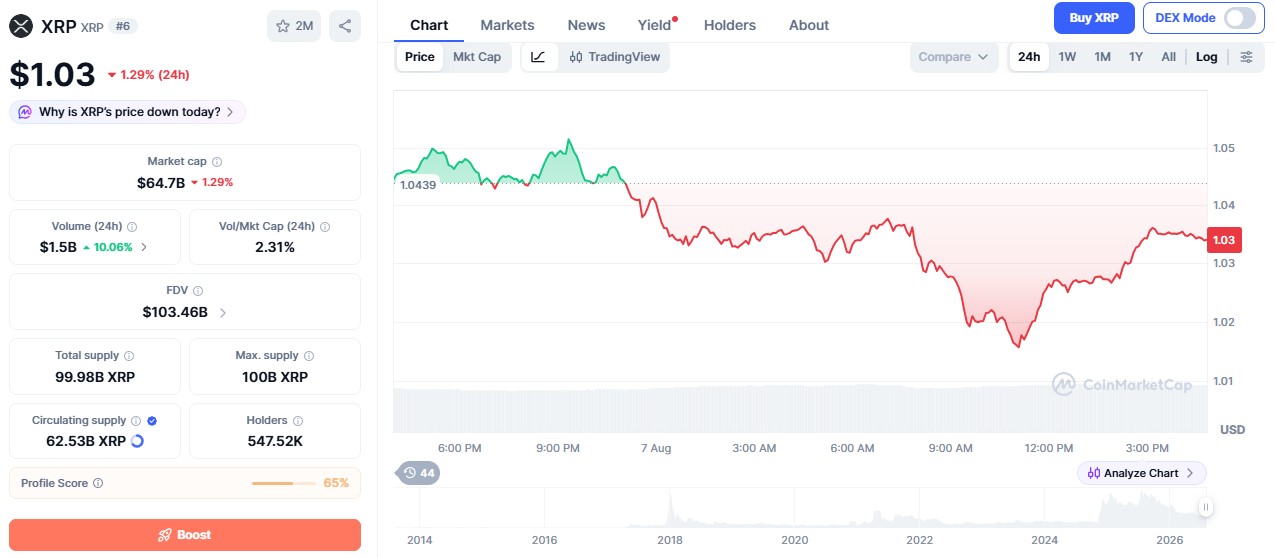This screenshot has width=1275, height=558.
Task: Click the $64.7B market cap value
Action: point(161,182)
